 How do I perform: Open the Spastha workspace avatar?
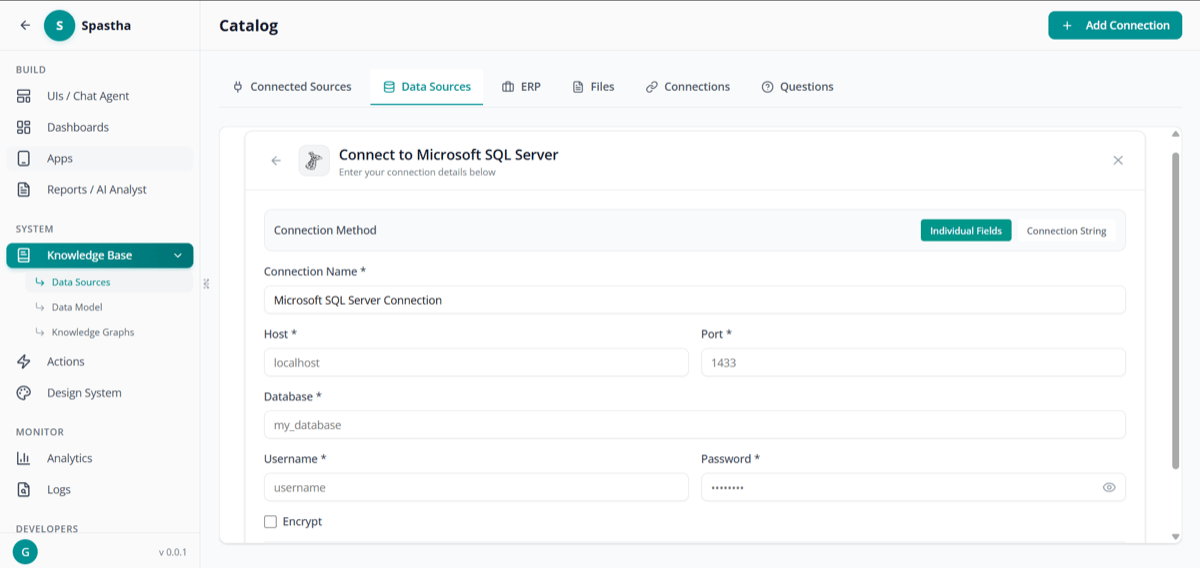point(59,26)
